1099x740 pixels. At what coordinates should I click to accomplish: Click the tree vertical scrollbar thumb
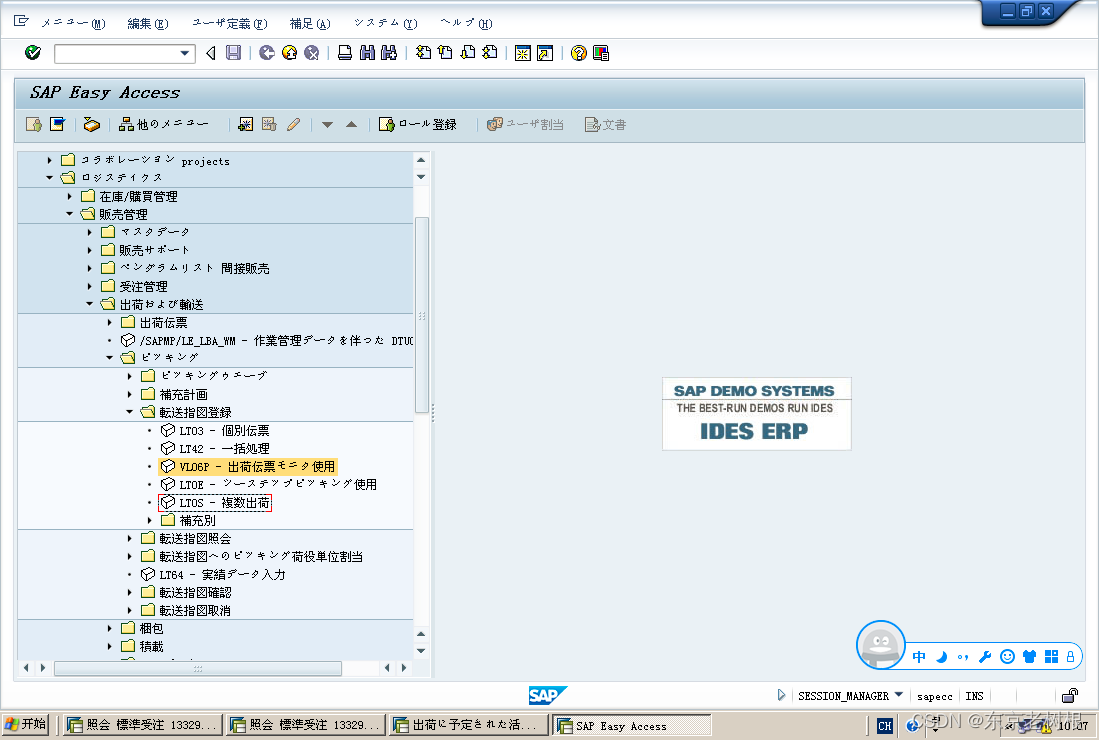point(422,315)
